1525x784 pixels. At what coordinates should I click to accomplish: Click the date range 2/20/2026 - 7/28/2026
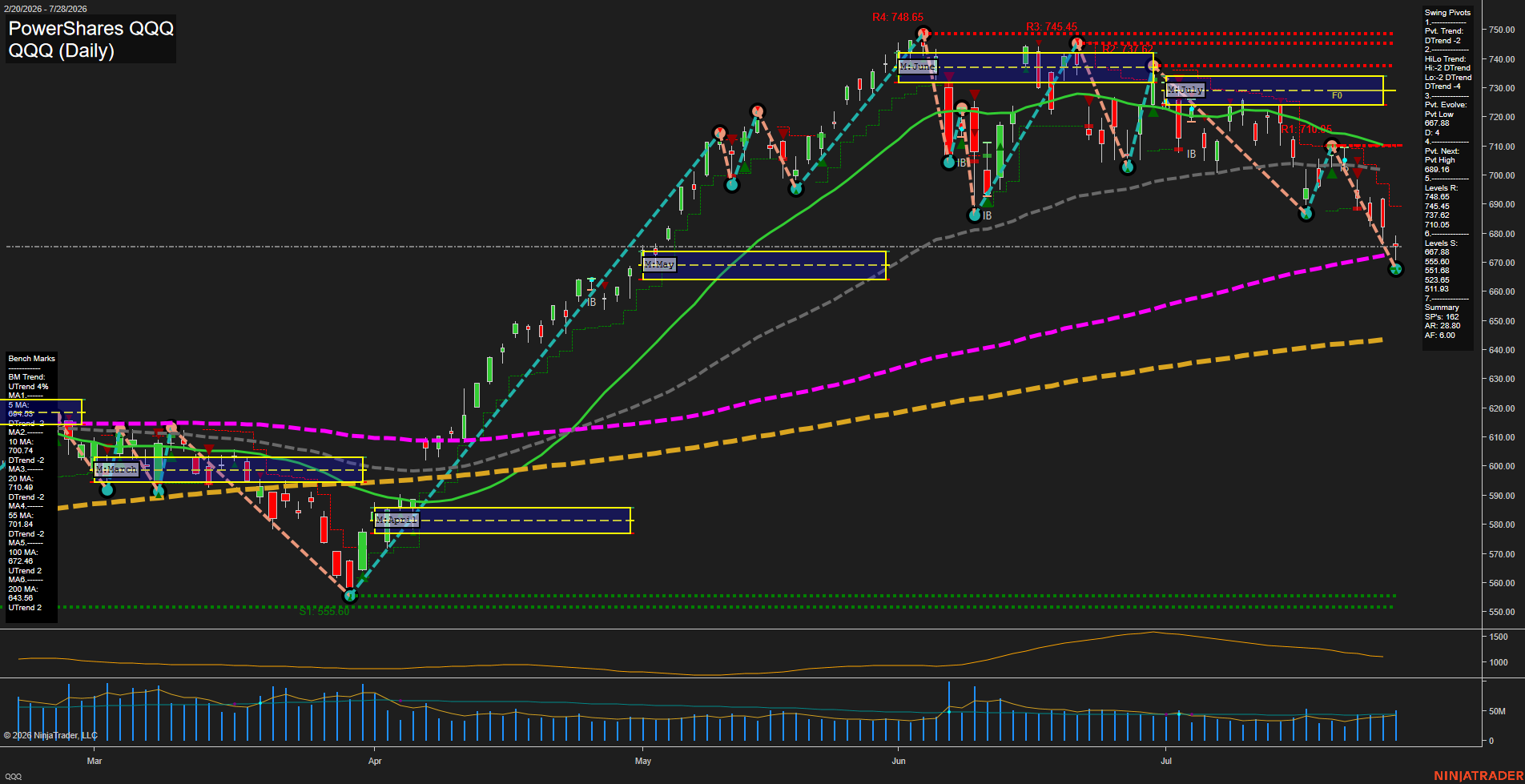pos(46,9)
